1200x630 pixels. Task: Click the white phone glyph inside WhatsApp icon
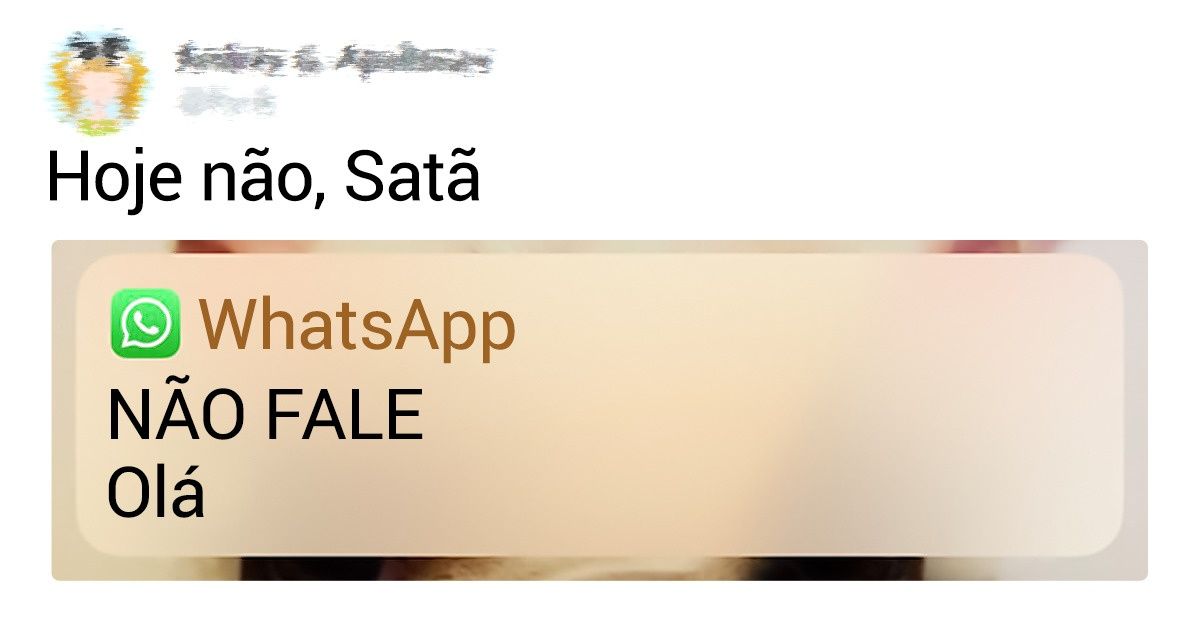tap(146, 322)
